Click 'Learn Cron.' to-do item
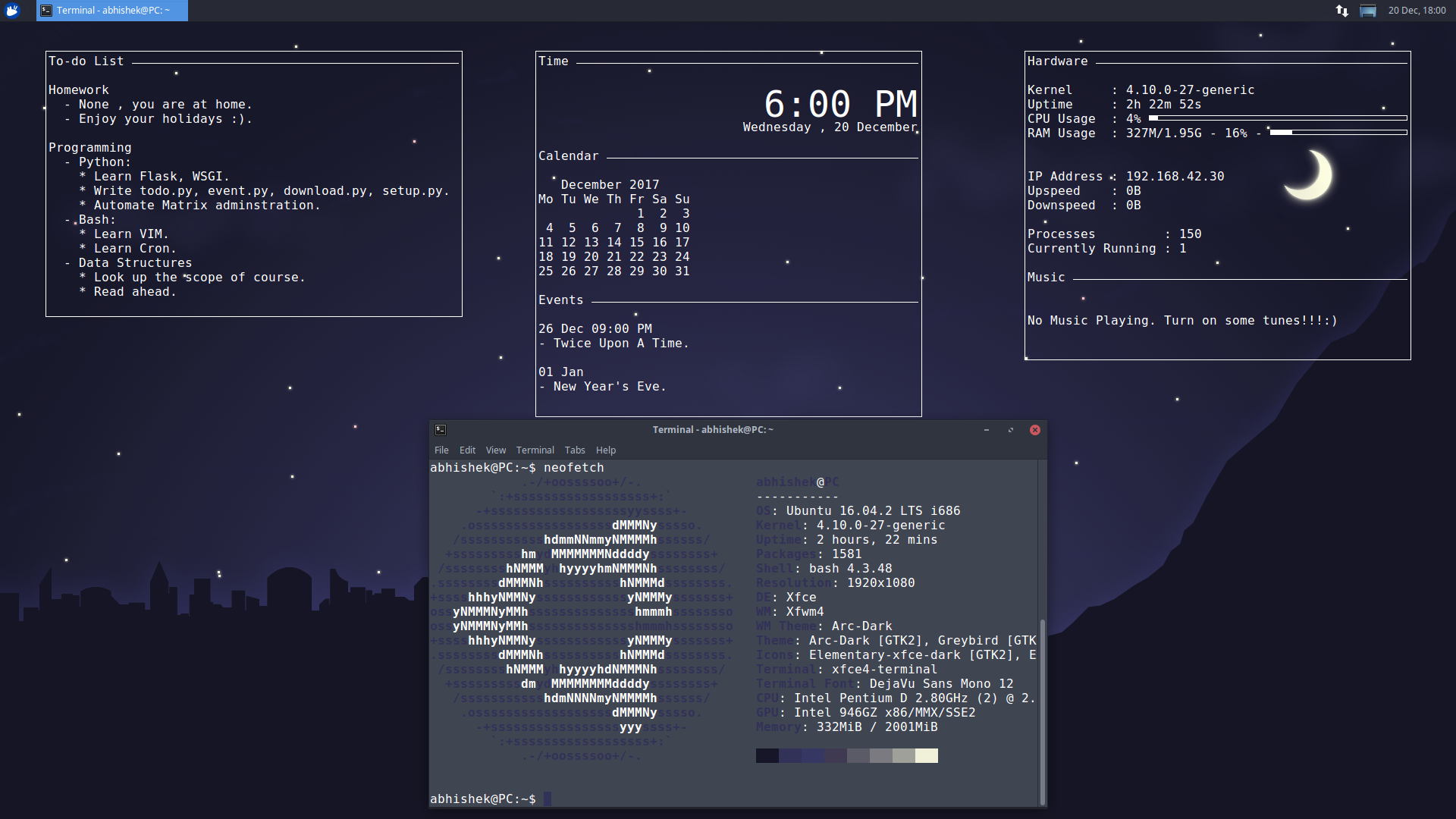This screenshot has width=1456, height=819. tap(135, 249)
